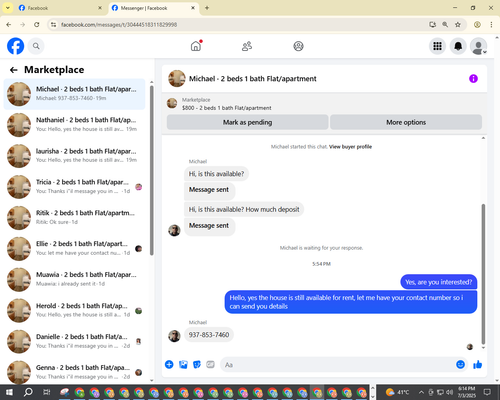Attach a photo to the message
This screenshot has height=400, width=500.
tap(183, 364)
